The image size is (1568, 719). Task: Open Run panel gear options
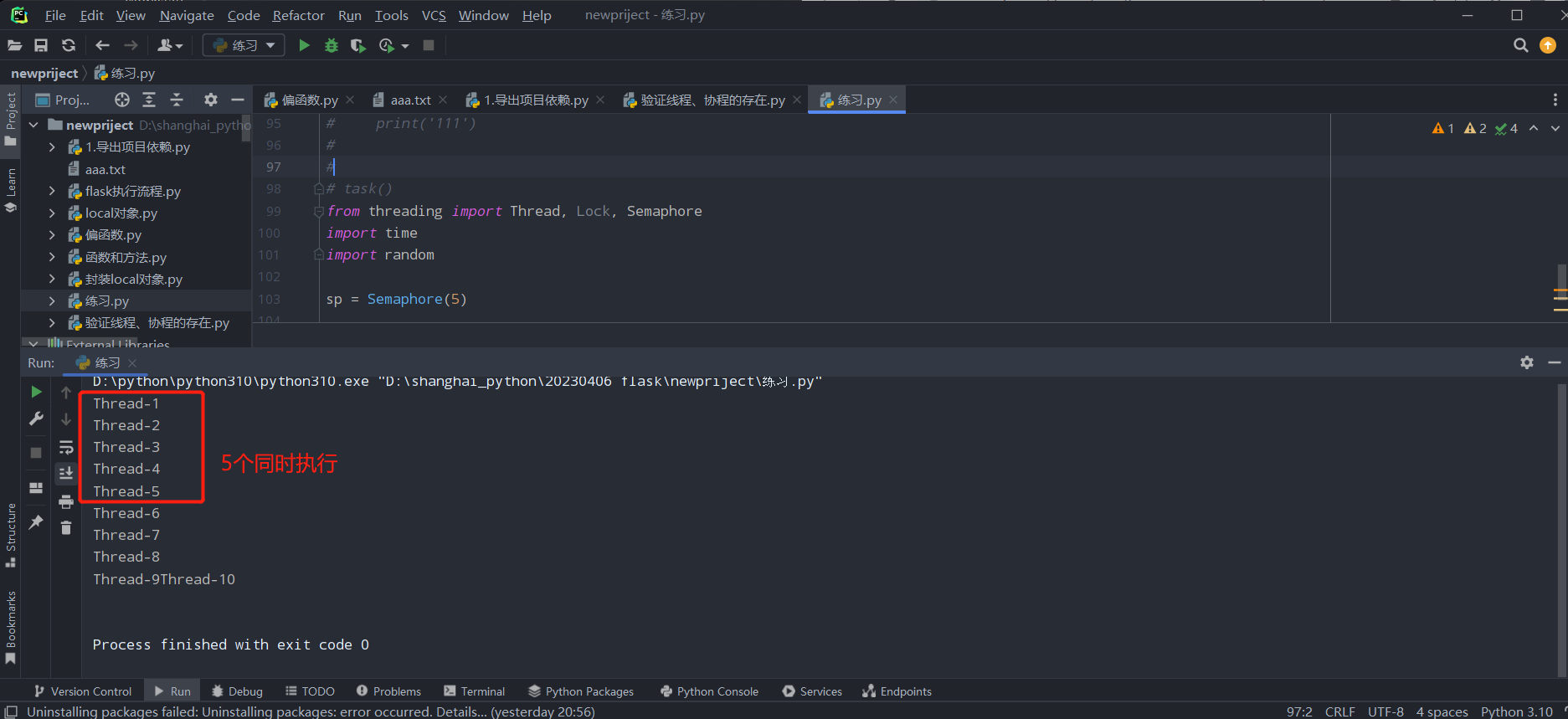pos(1527,362)
